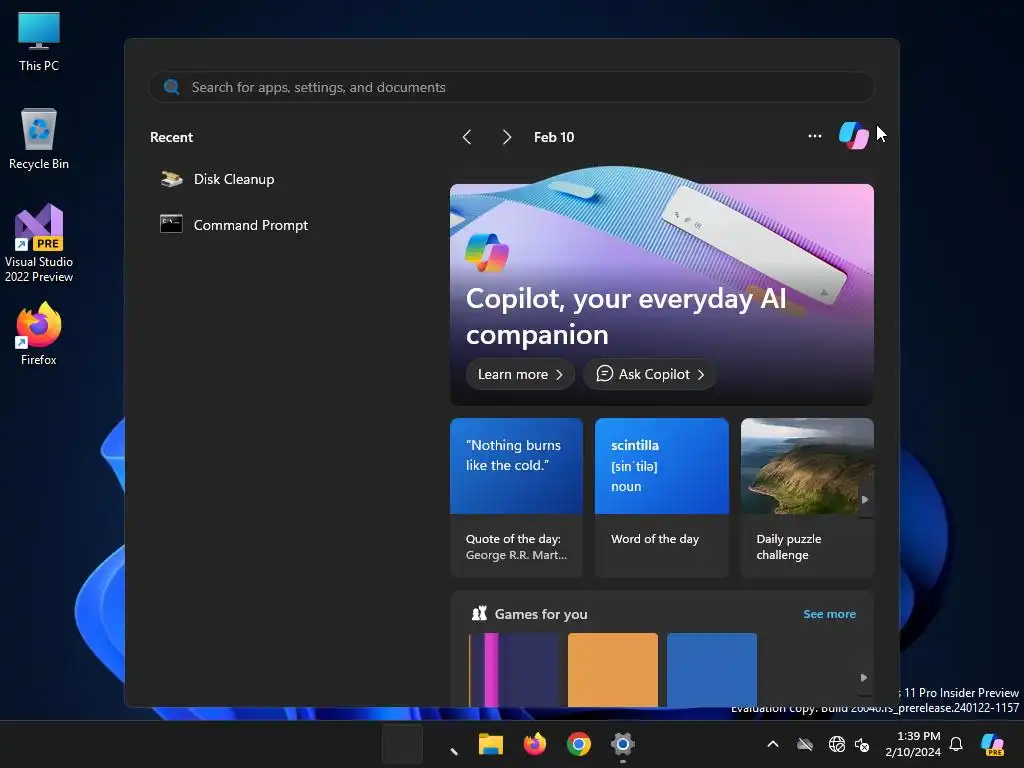The height and width of the screenshot is (768, 1024).
Task: Focus the search apps, settings, documents field
Action: (511, 87)
